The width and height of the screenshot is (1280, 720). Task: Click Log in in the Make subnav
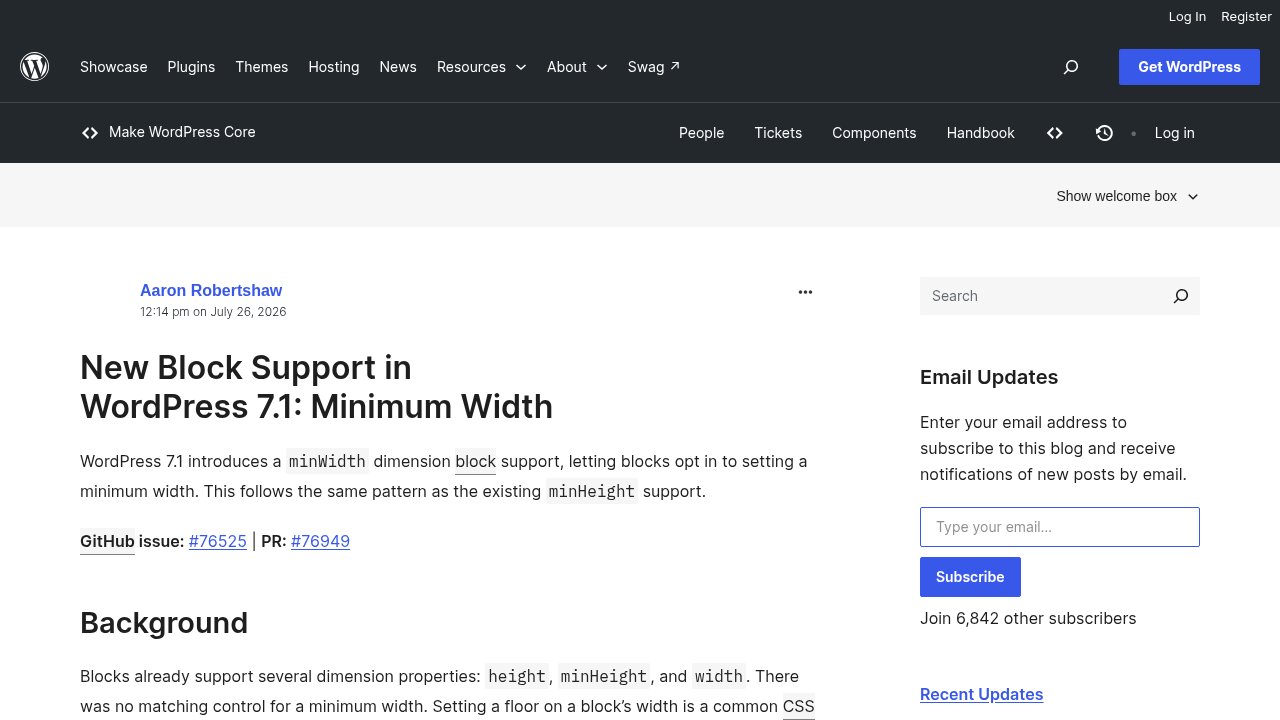pos(1174,133)
